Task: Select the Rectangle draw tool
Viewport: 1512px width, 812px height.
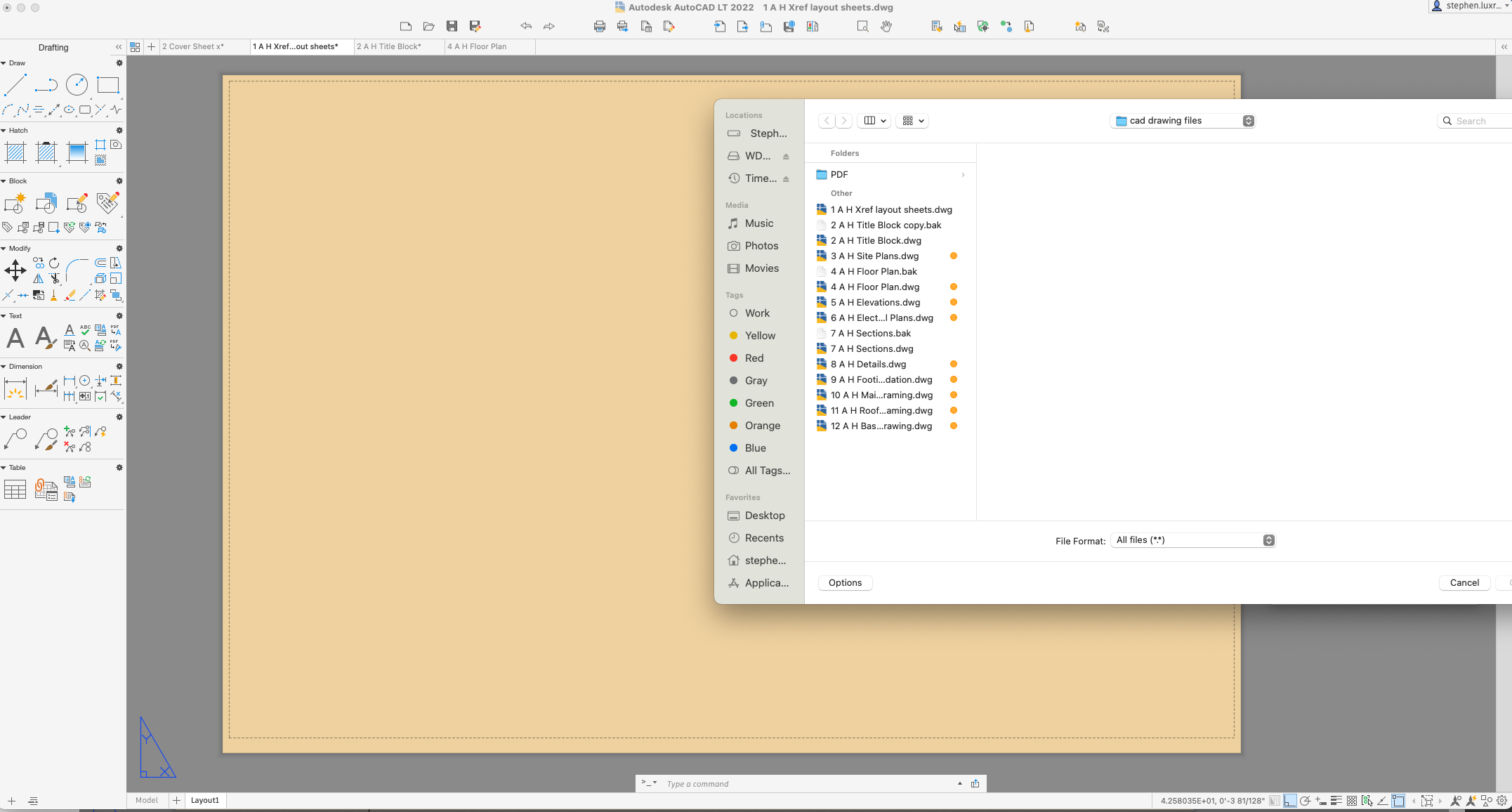Action: (107, 85)
